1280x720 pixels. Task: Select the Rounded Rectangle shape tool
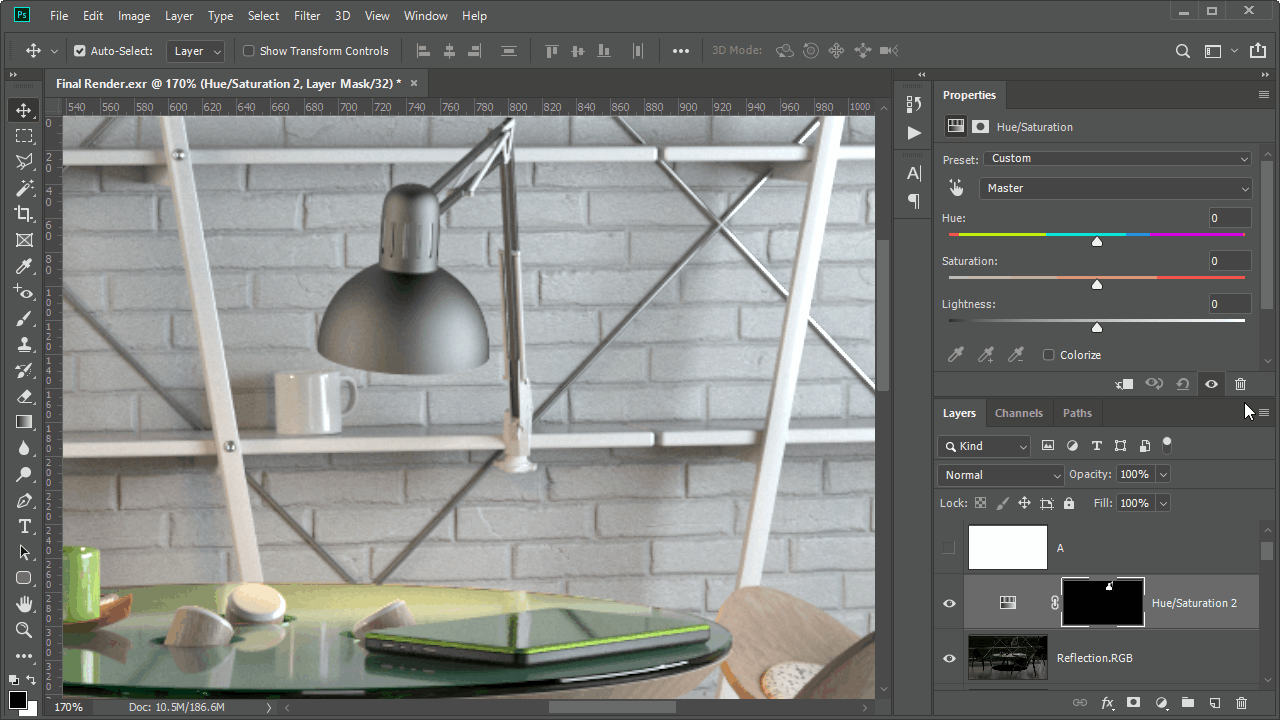pos(24,578)
